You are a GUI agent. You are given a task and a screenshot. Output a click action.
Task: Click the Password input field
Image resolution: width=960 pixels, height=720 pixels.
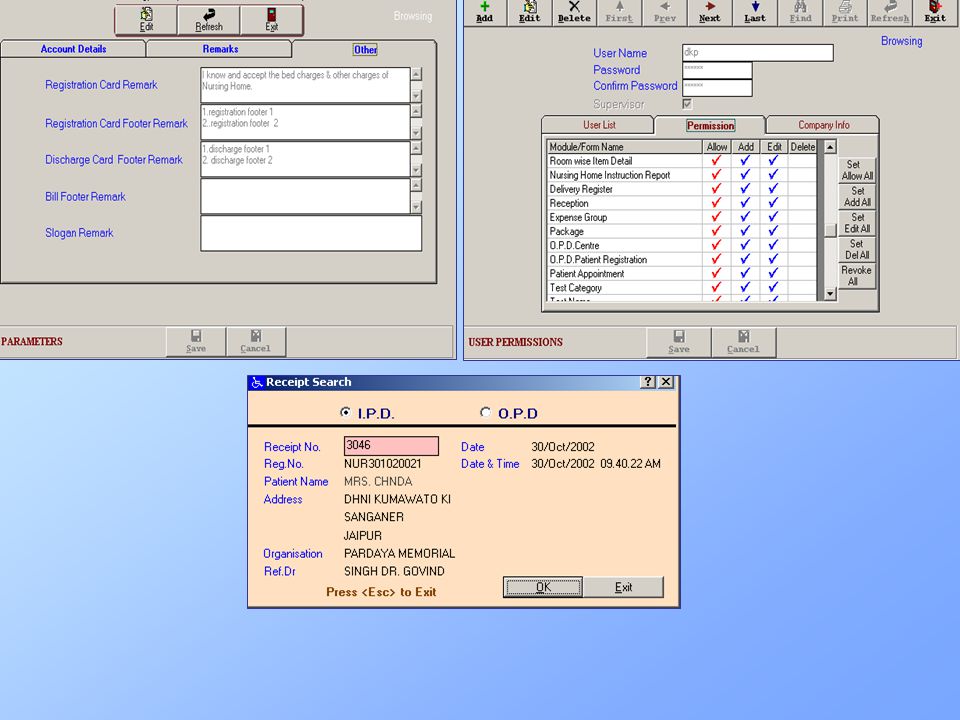717,70
